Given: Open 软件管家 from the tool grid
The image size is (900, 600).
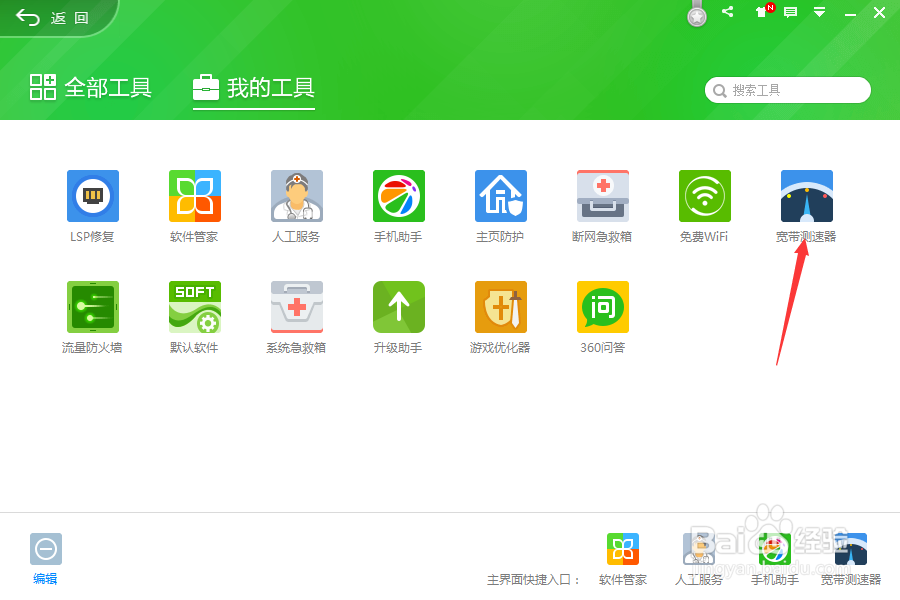Looking at the screenshot, I should click(194, 196).
